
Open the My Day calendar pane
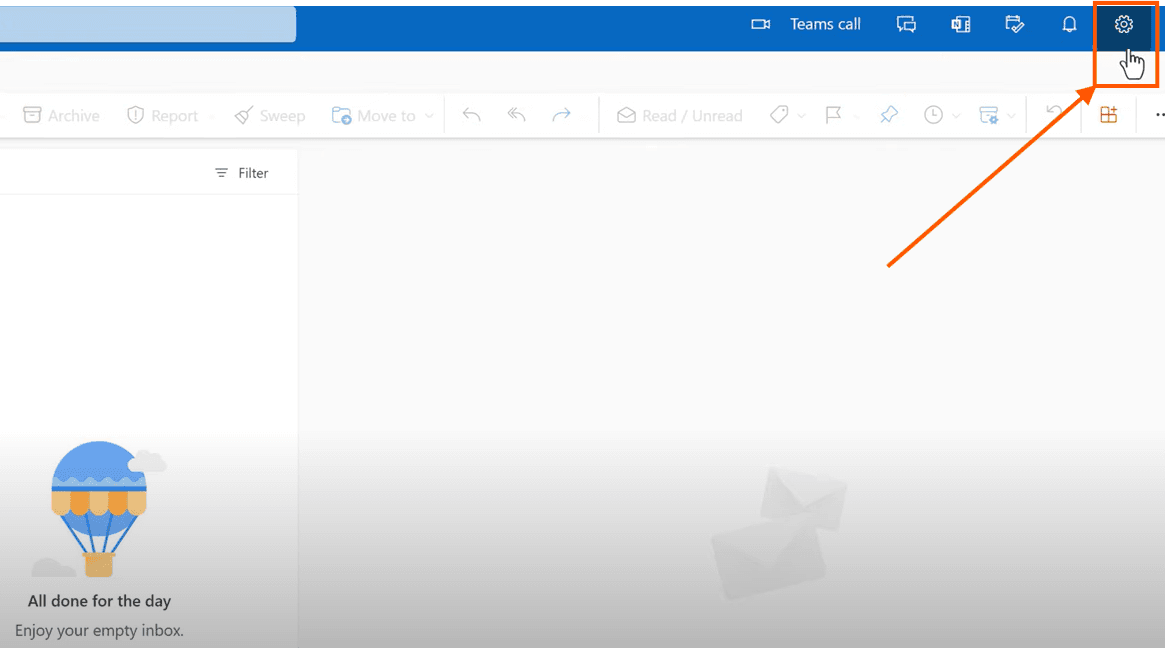[x=1015, y=23]
